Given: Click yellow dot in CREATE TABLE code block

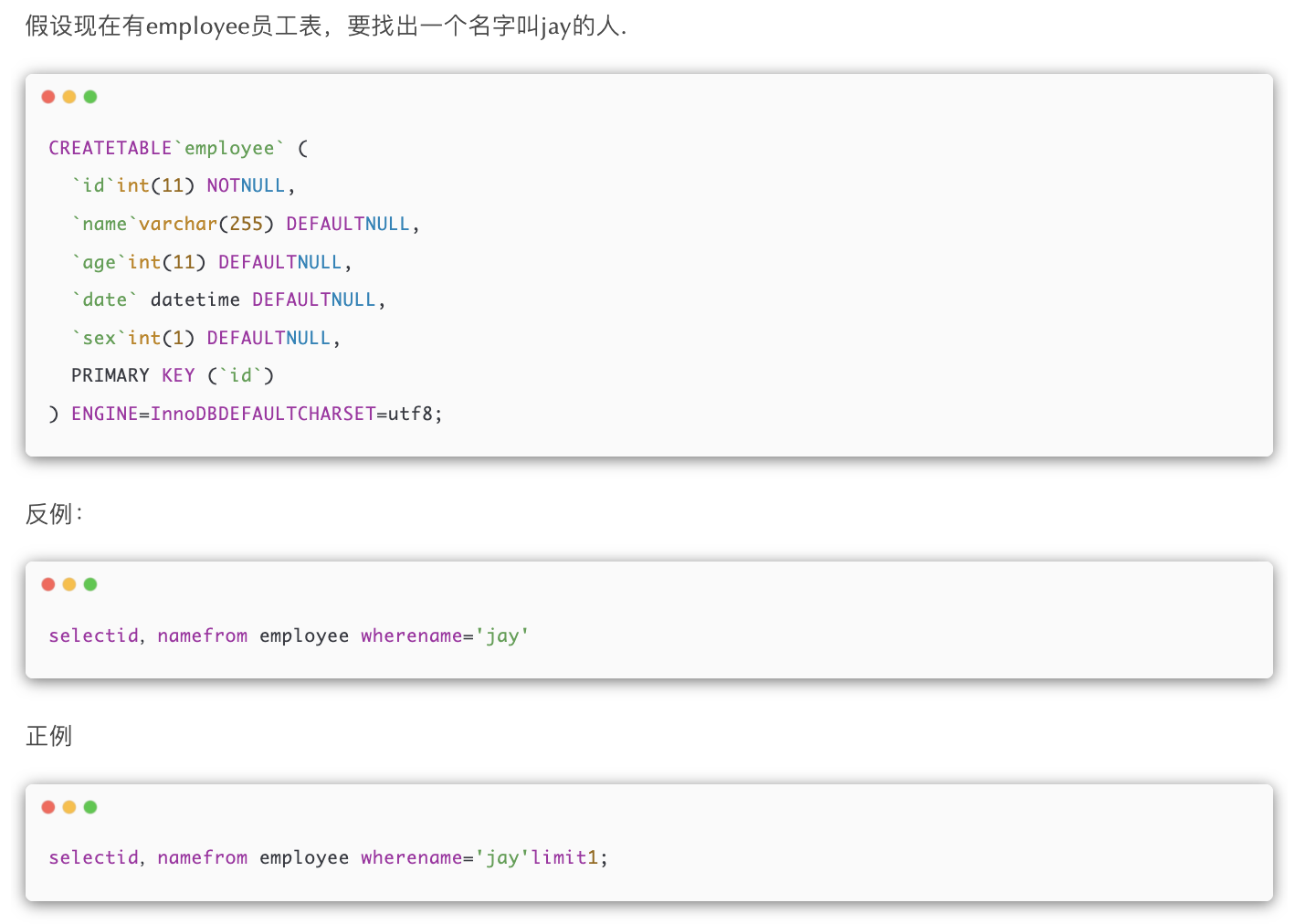Looking at the screenshot, I should coord(69,97).
